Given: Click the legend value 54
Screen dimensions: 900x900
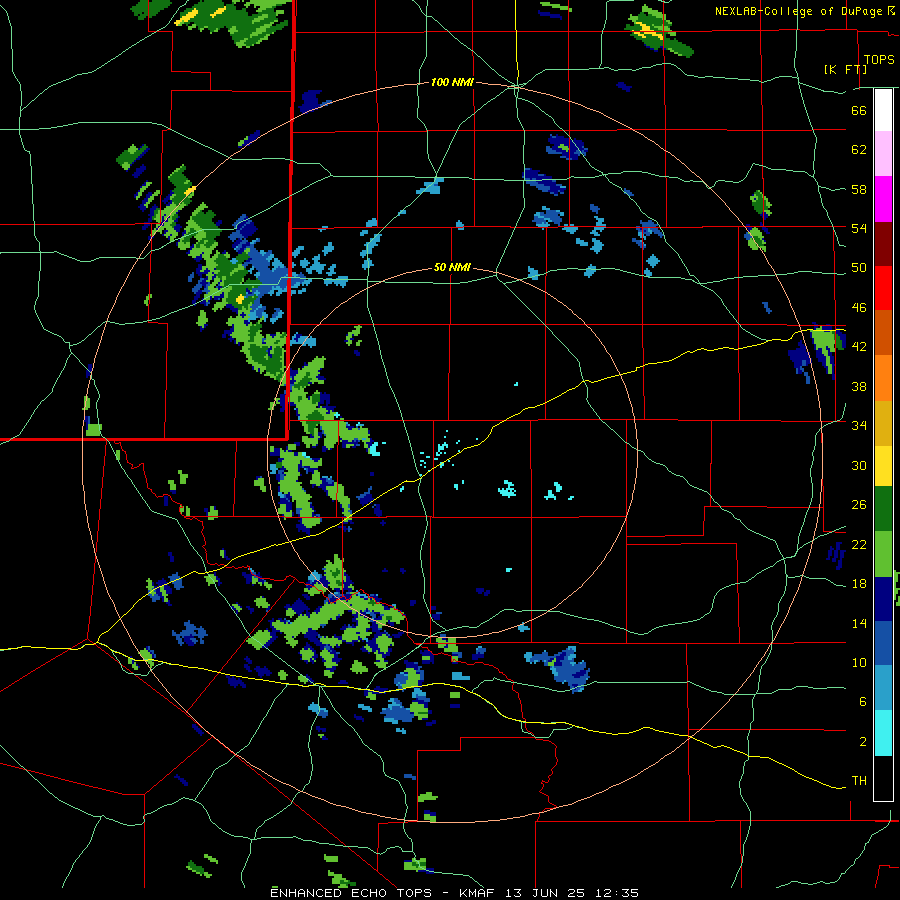Looking at the screenshot, I should (859, 228).
